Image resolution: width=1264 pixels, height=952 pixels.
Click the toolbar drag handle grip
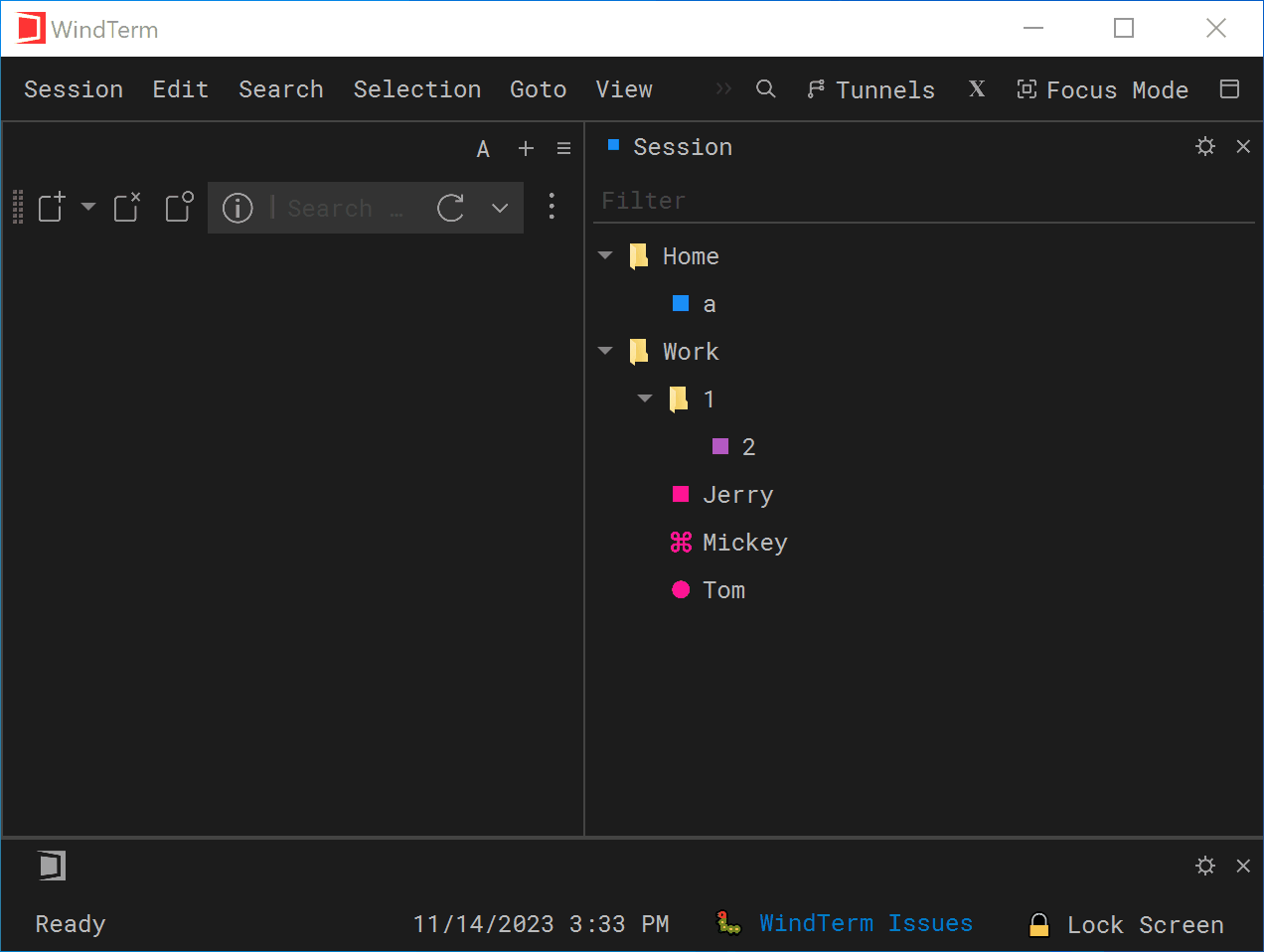18,207
